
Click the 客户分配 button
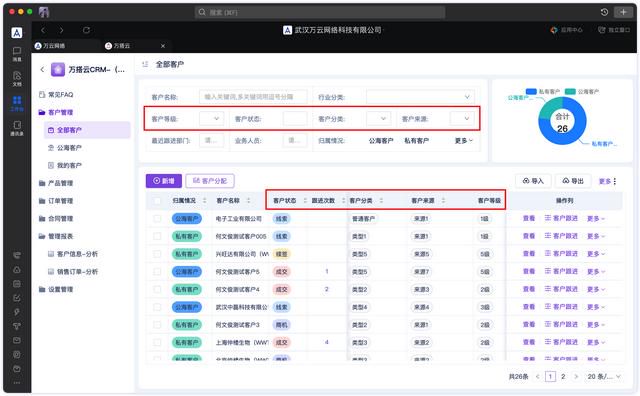click(x=210, y=181)
